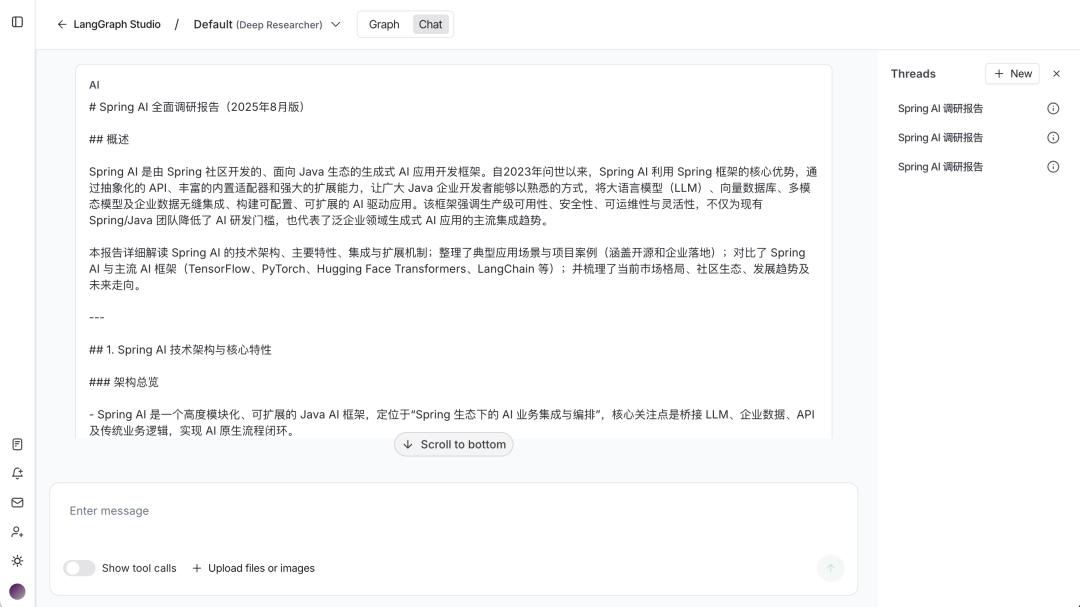Start a New thread
The height and width of the screenshot is (607, 1080).
(1012, 74)
